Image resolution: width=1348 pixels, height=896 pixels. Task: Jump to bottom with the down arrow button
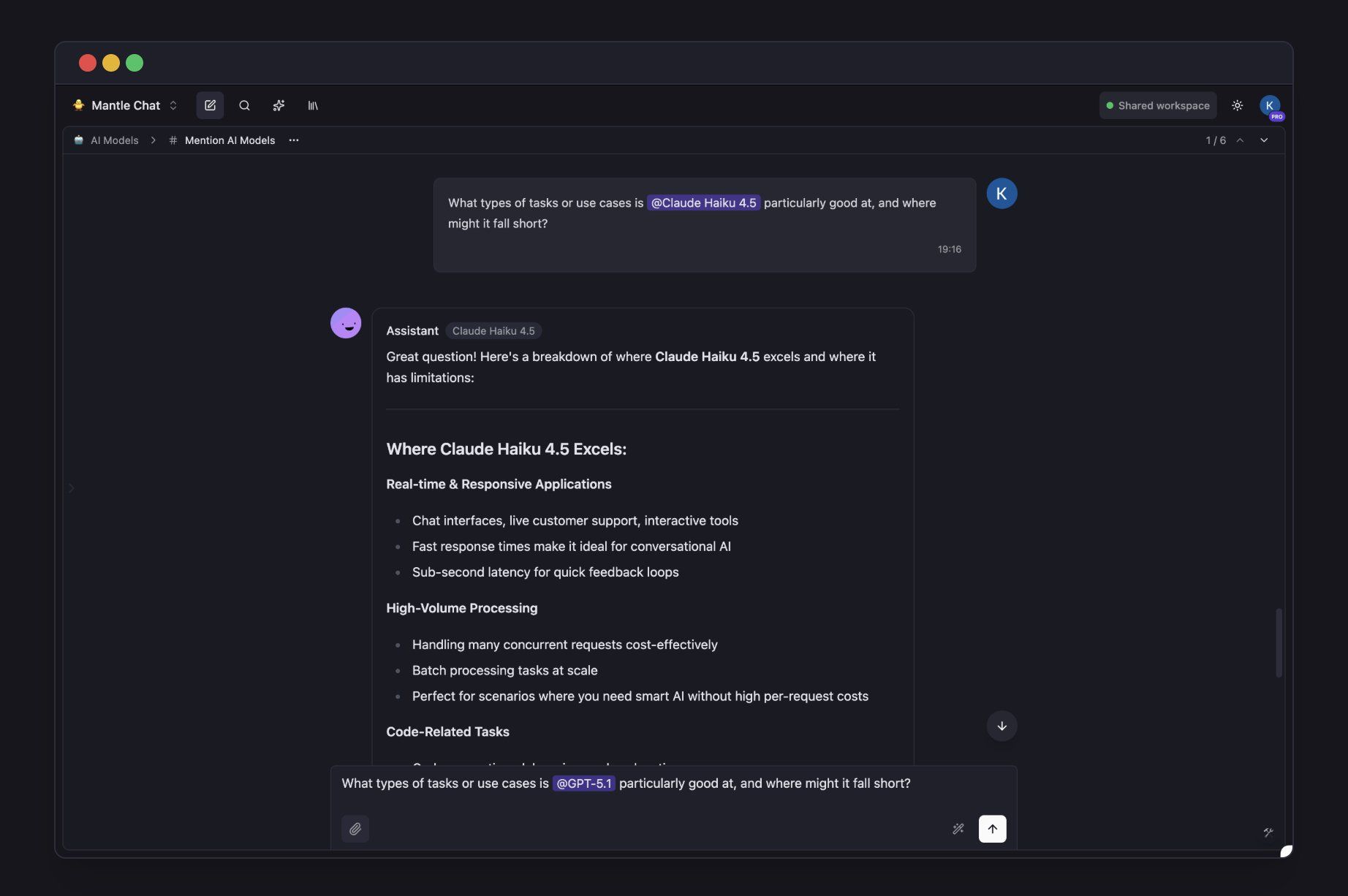tap(1001, 726)
